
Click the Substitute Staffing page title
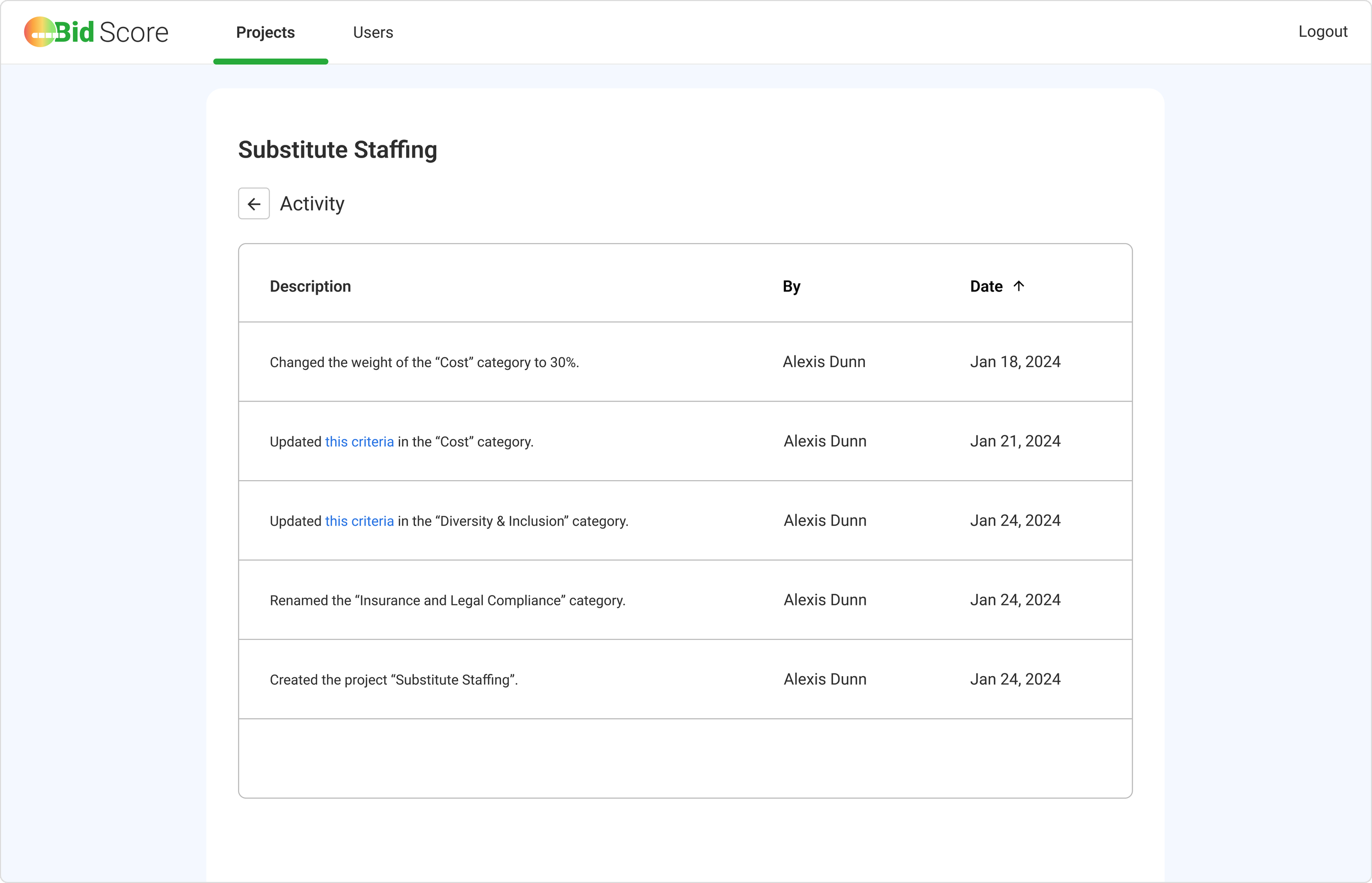[x=338, y=150]
